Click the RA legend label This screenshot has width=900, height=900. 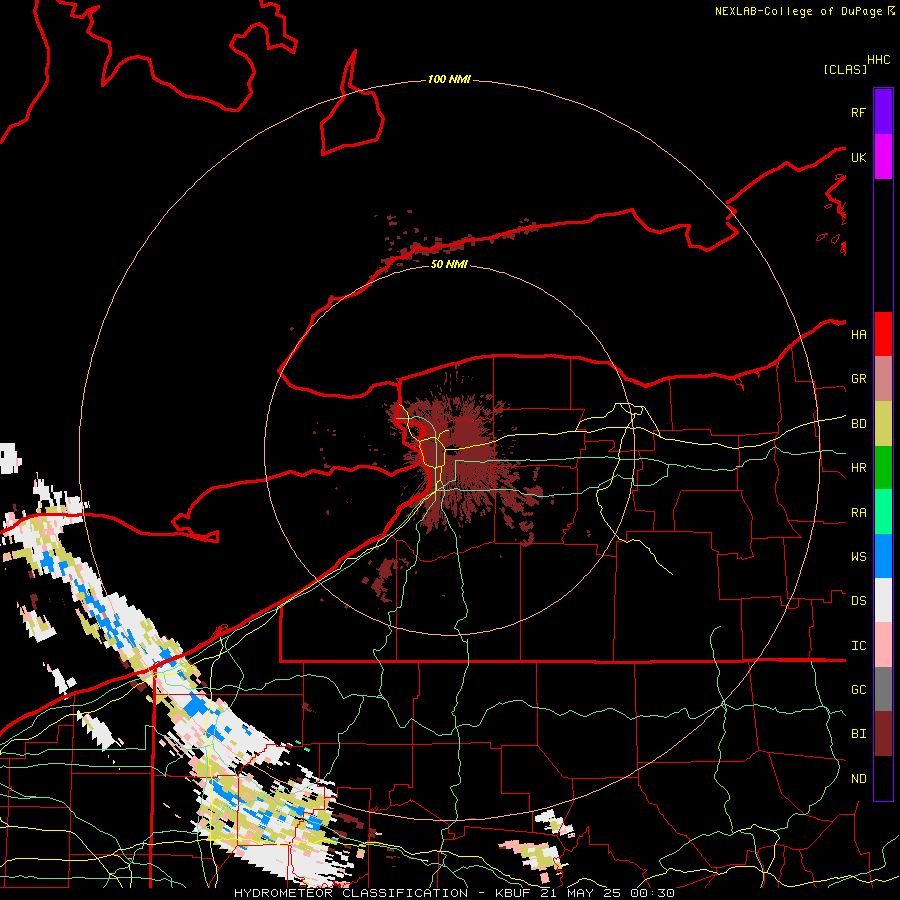[859, 513]
